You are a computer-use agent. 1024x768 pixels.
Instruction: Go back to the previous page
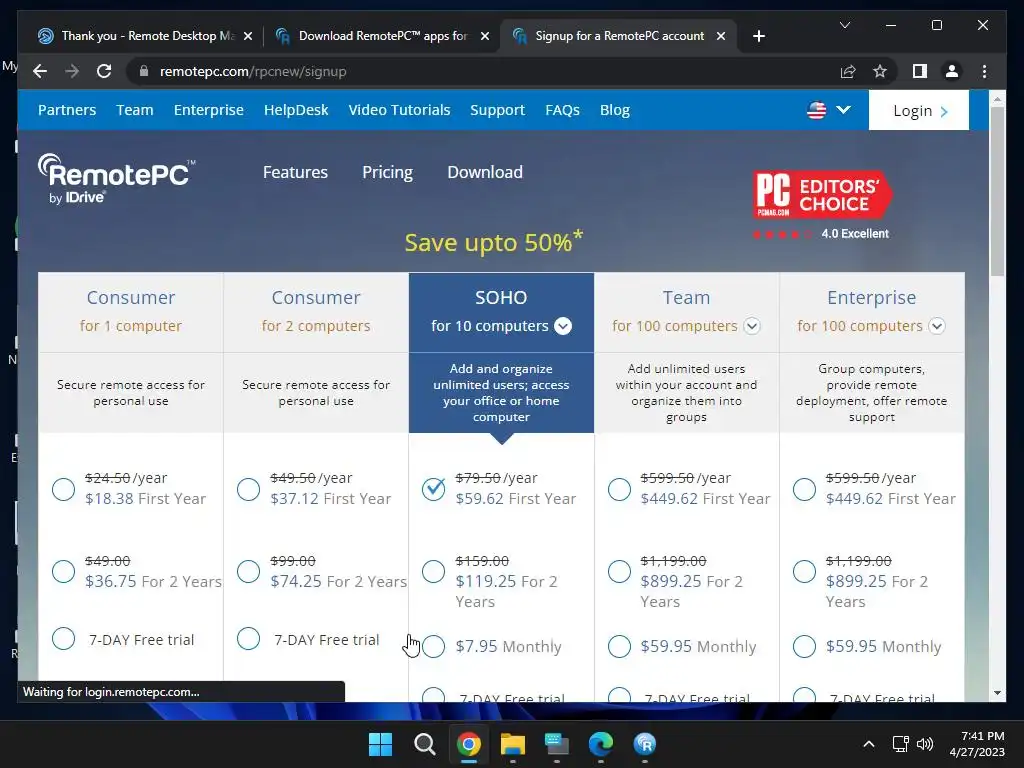40,71
